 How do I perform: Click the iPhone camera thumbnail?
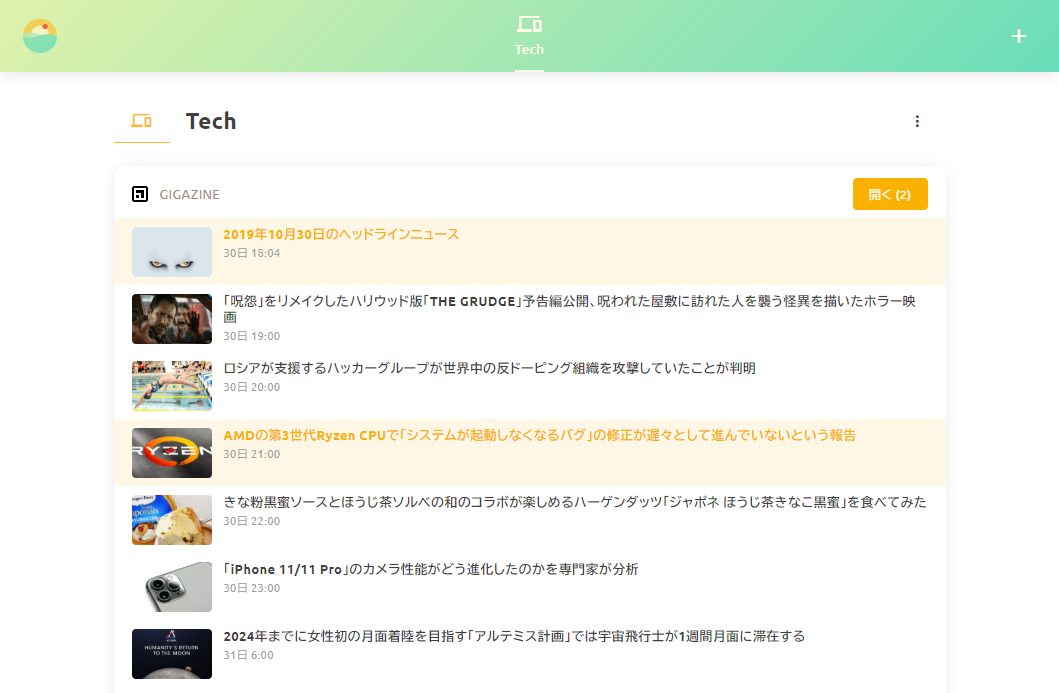172,586
